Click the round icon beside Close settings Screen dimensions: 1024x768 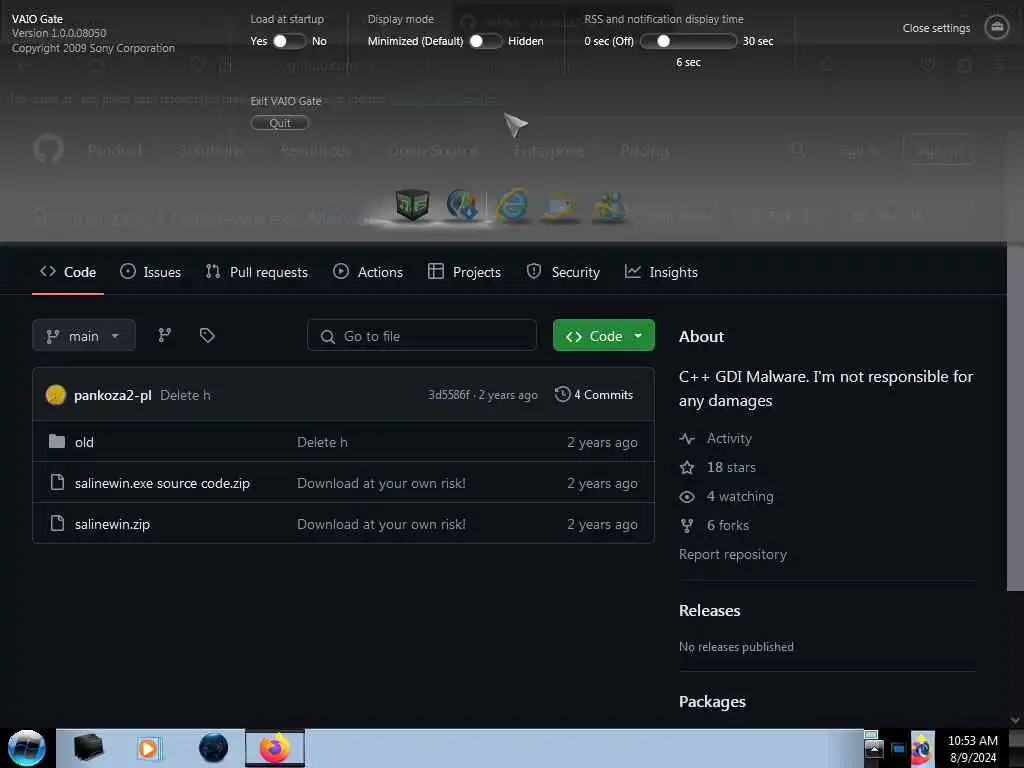pyautogui.click(x=997, y=27)
